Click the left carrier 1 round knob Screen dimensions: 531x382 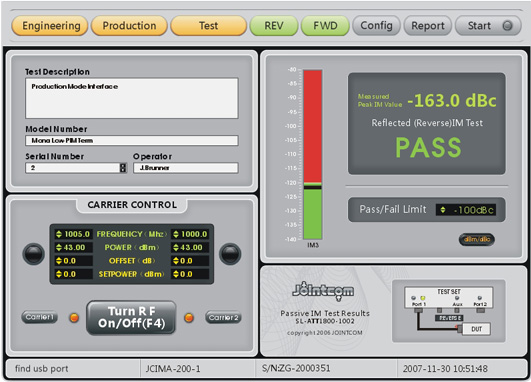pyautogui.click(x=34, y=254)
